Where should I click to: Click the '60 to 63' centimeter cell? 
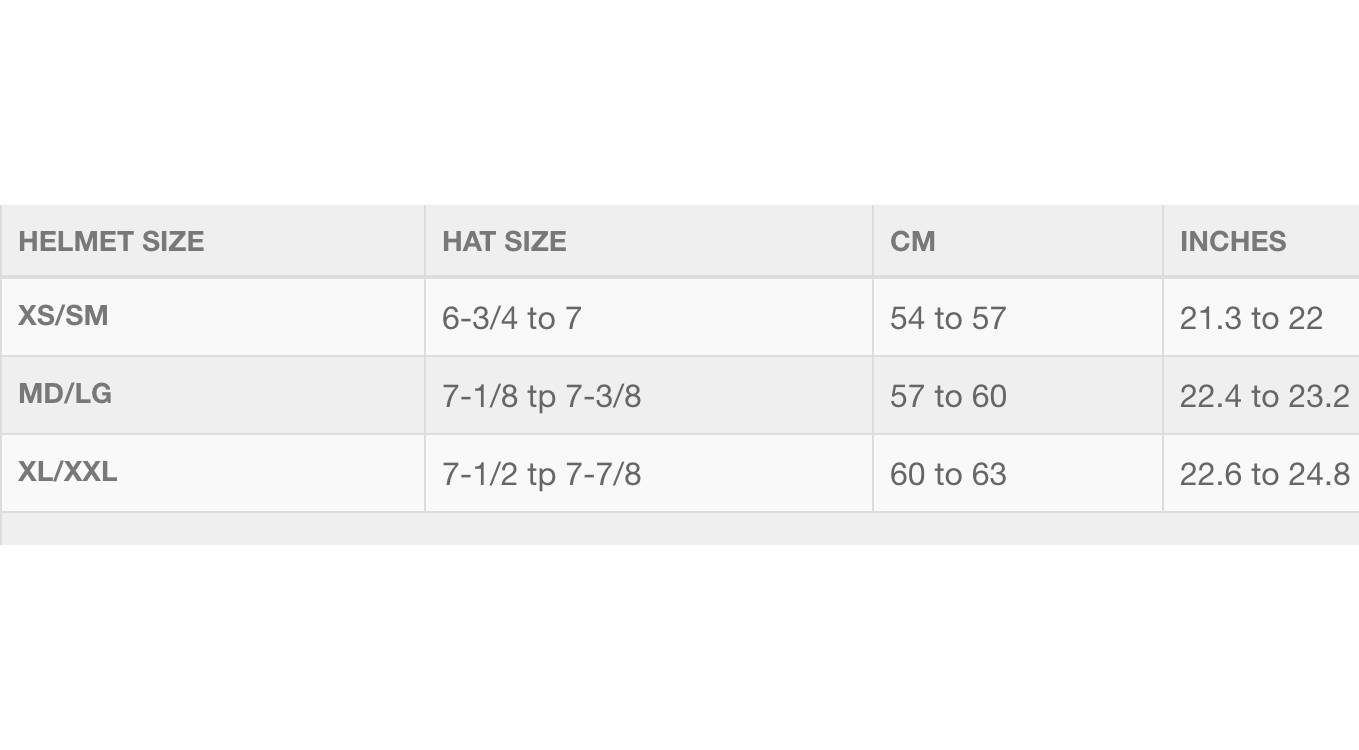click(x=947, y=475)
